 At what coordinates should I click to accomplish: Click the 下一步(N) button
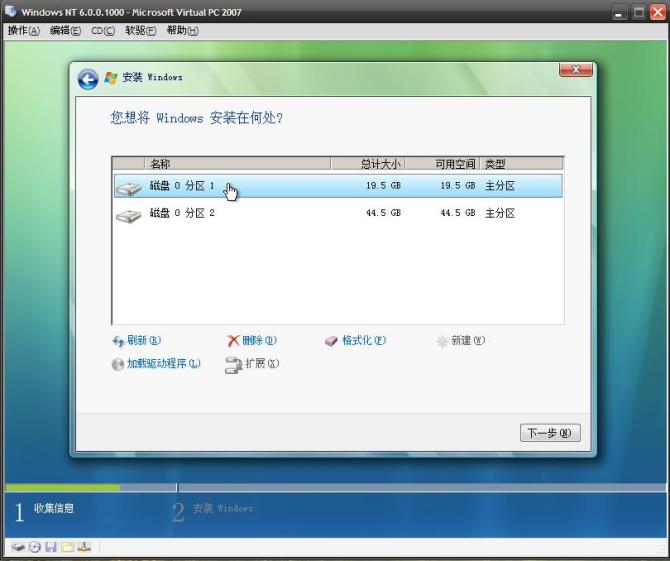click(x=550, y=433)
